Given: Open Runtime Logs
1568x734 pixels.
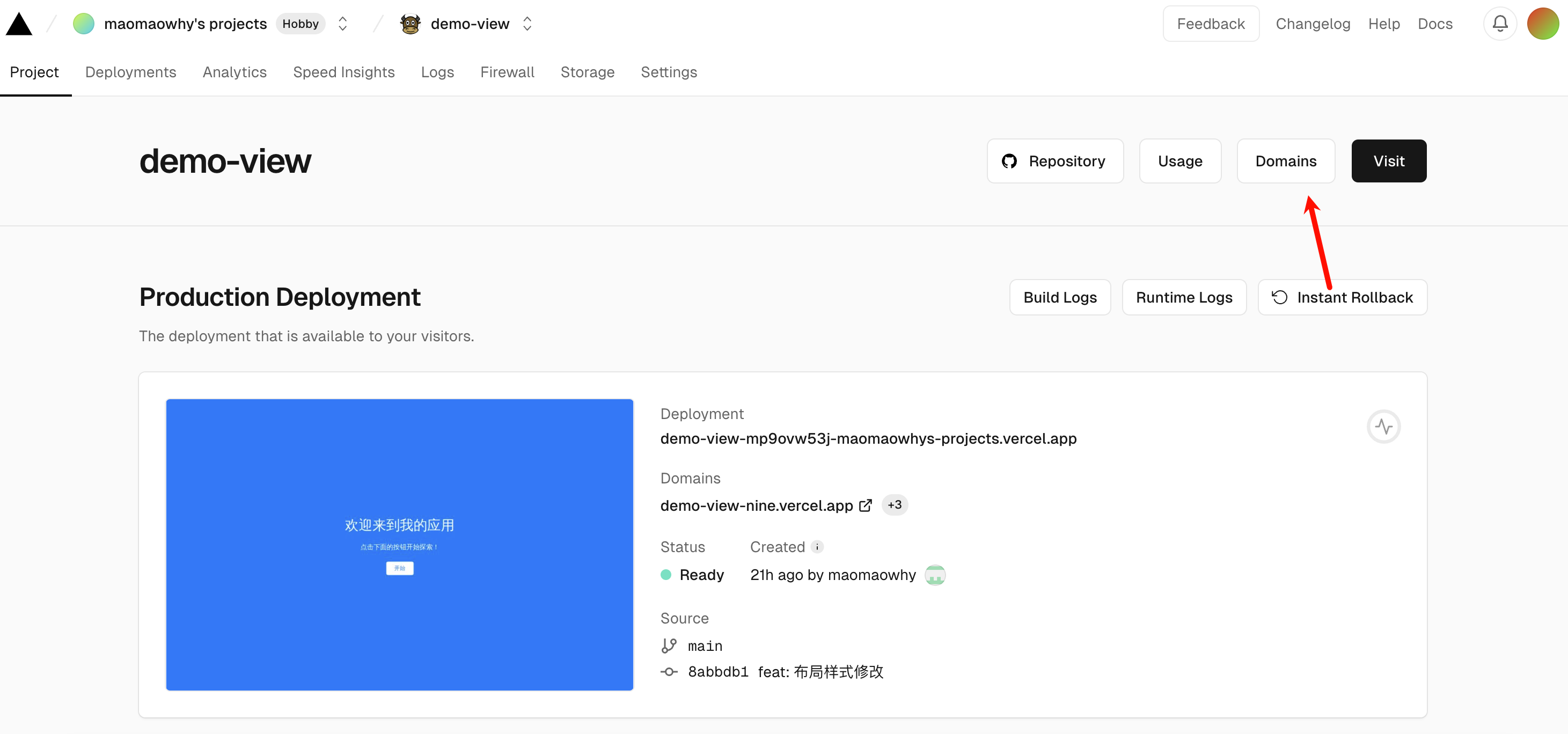Looking at the screenshot, I should [x=1184, y=297].
